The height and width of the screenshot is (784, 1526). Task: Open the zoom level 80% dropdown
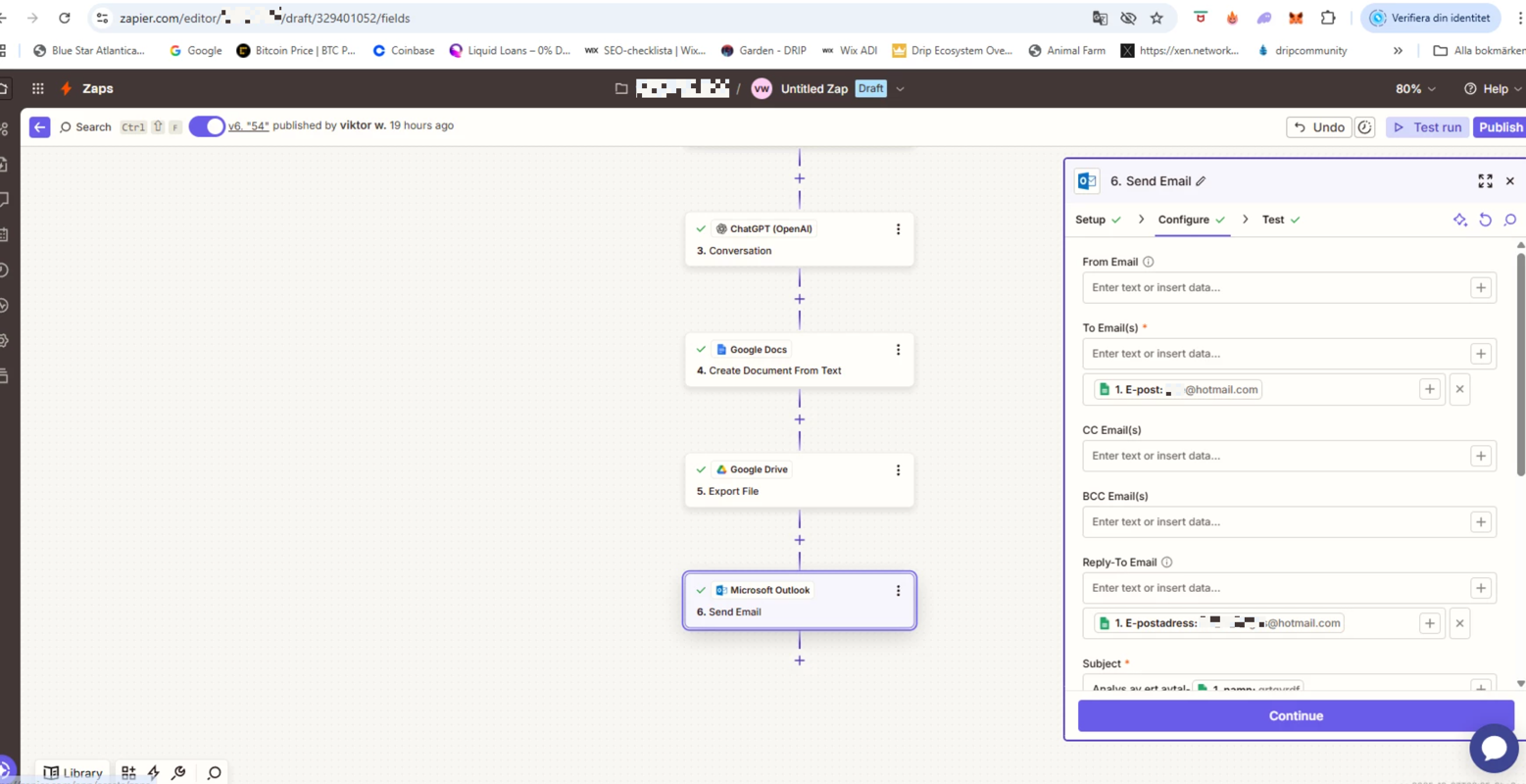tap(1415, 89)
